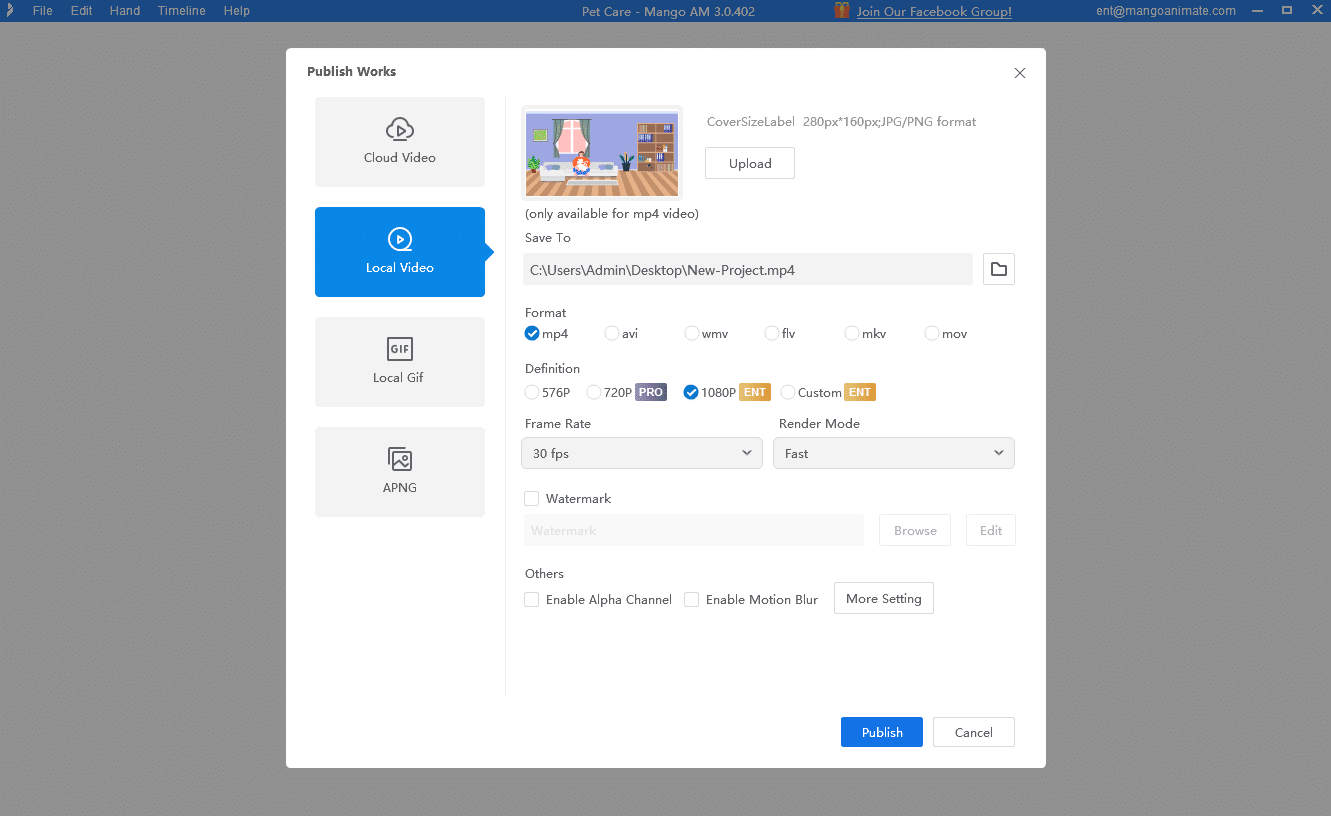Enable the Watermark checkbox
This screenshot has height=816, width=1331.
click(532, 499)
